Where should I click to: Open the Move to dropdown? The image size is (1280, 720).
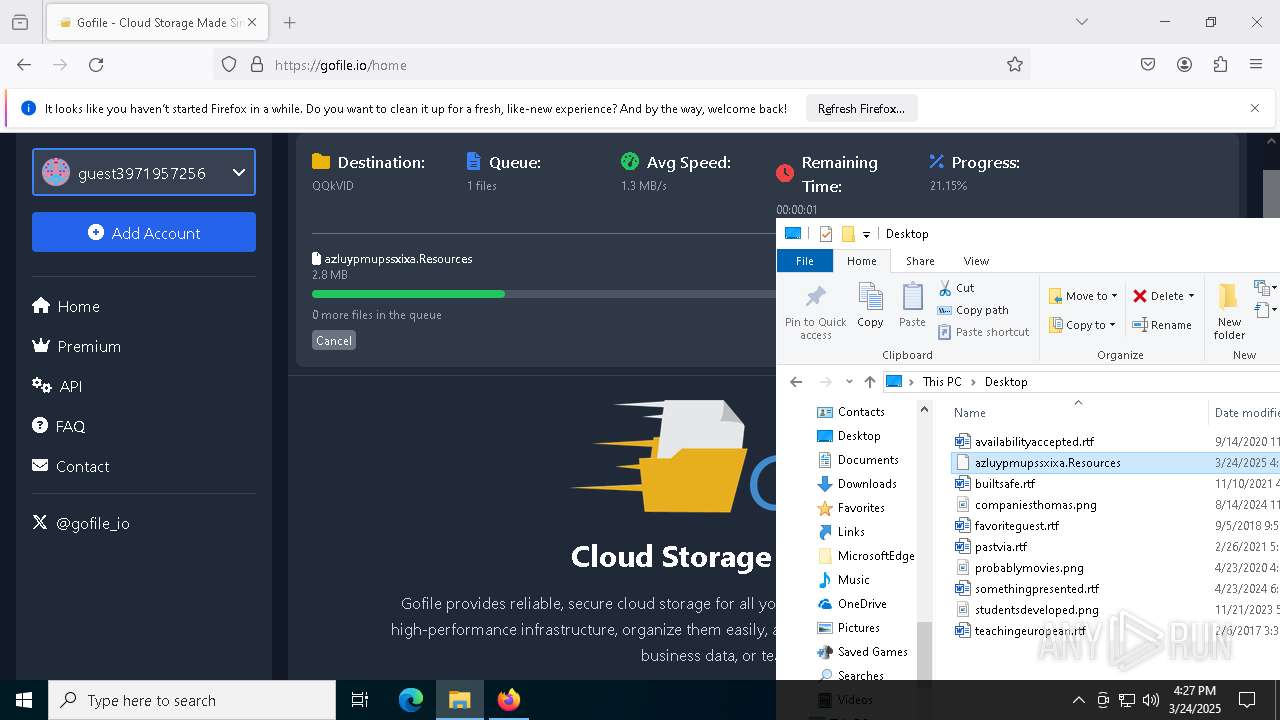(1083, 296)
